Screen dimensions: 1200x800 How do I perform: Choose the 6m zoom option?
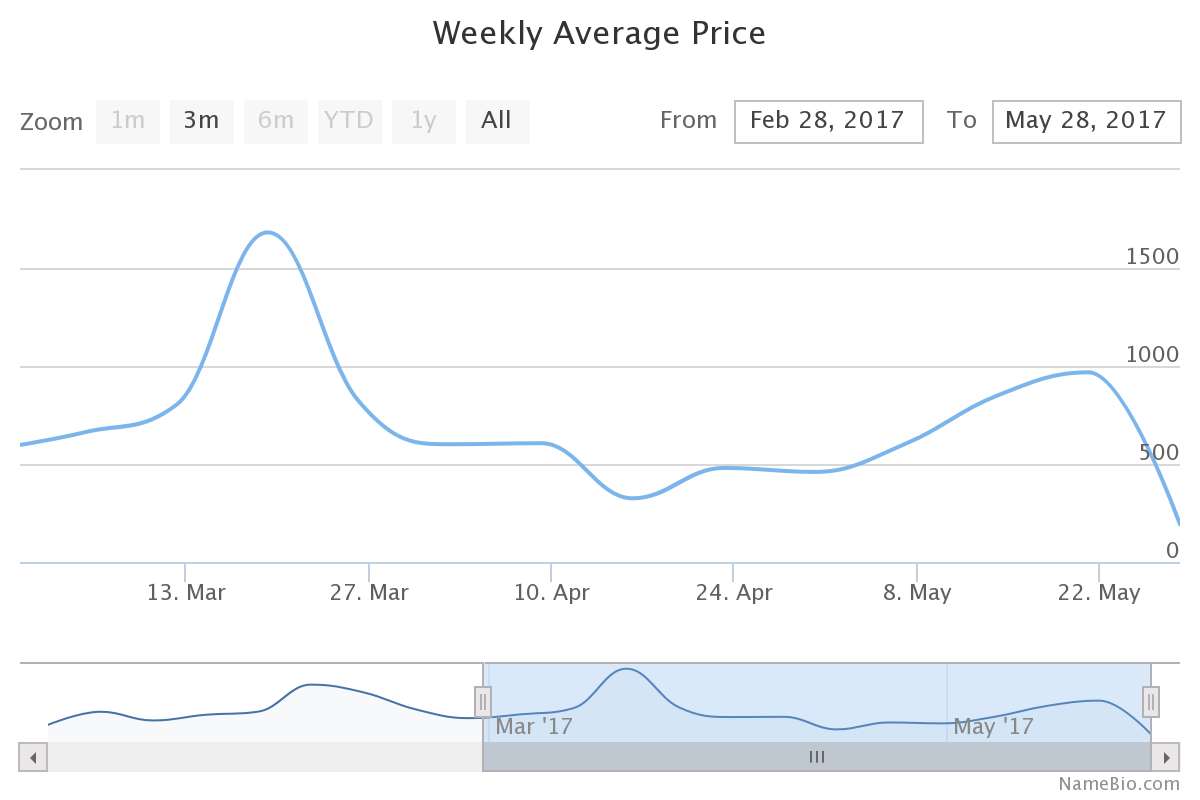click(276, 121)
